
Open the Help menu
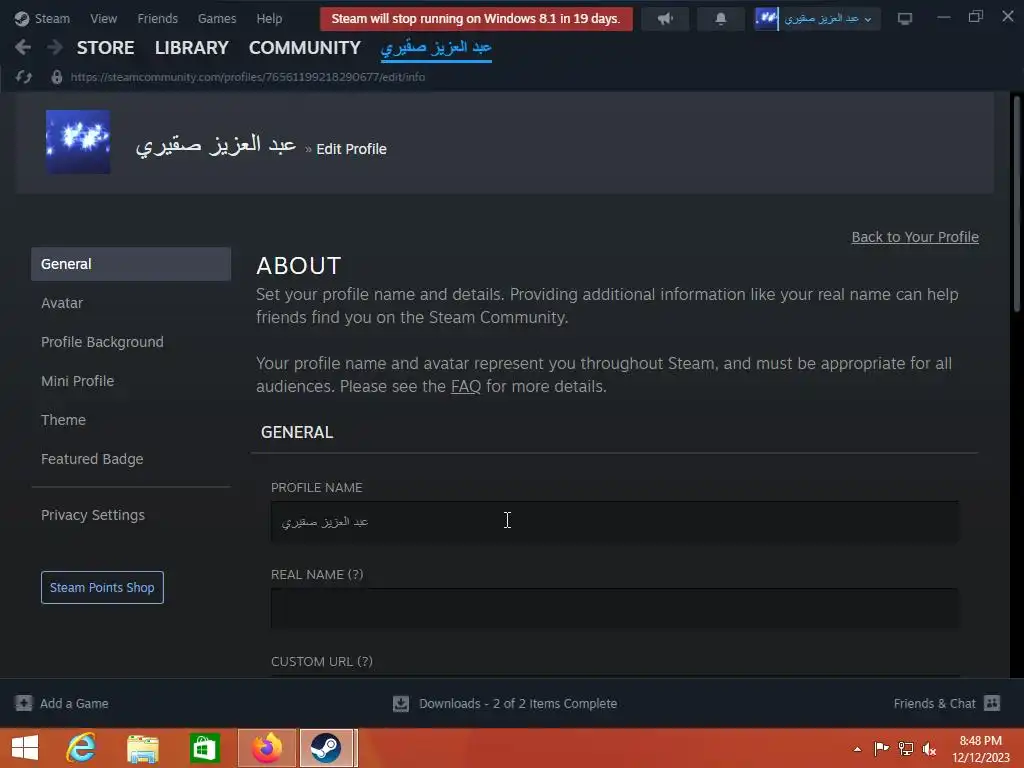point(269,18)
